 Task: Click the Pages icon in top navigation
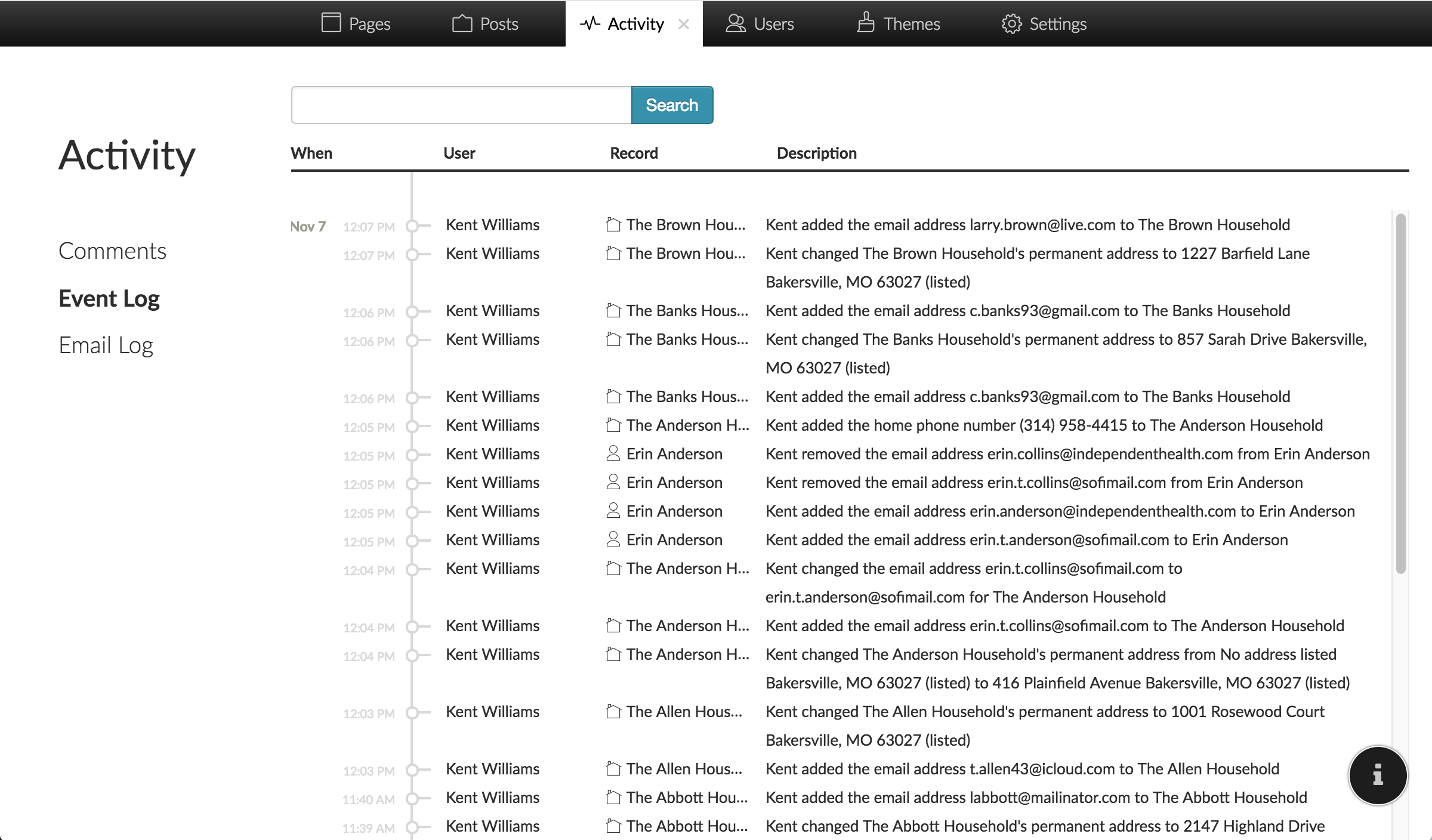pos(331,23)
